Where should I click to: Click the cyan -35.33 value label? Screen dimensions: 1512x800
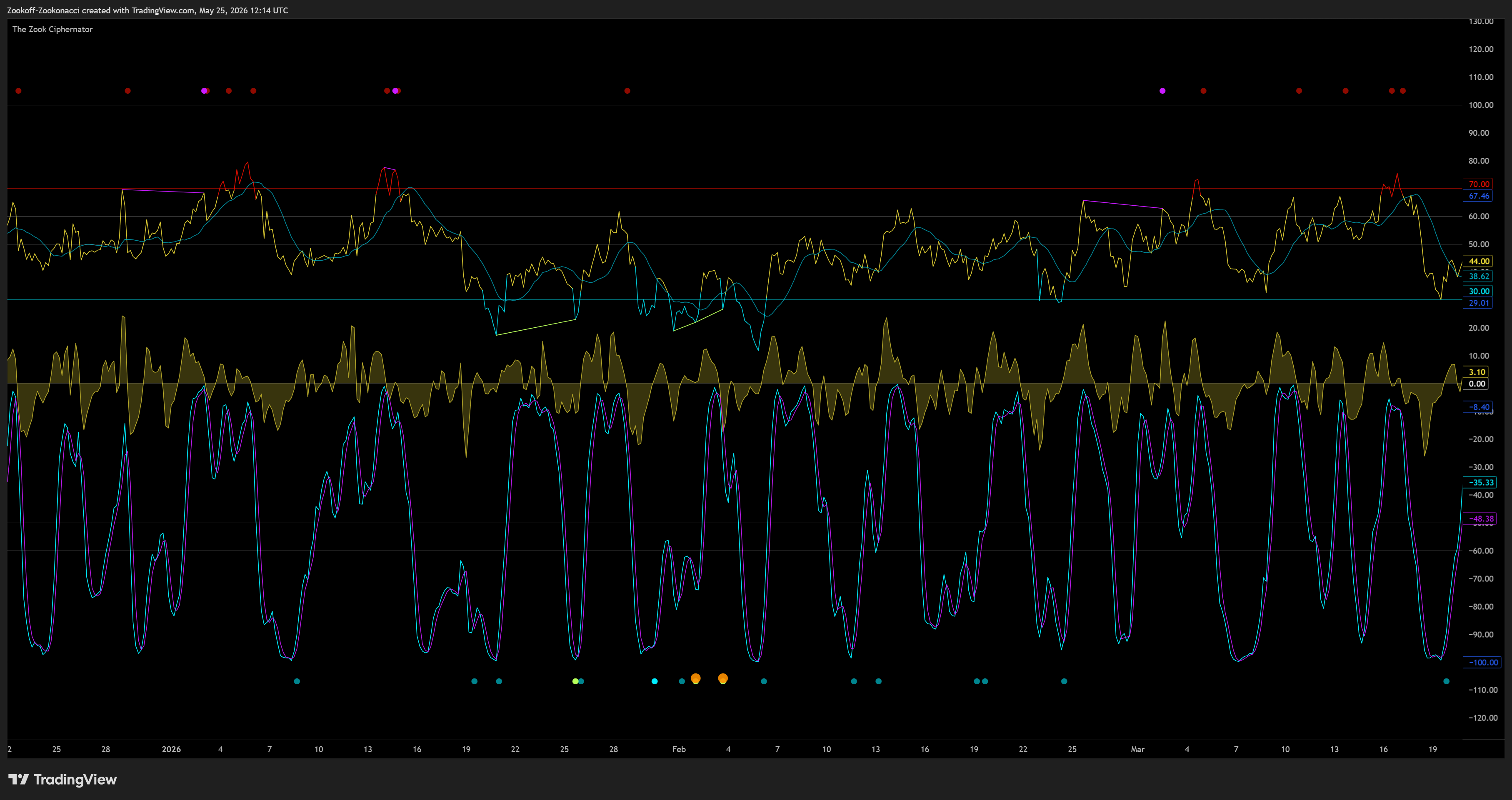click(1480, 483)
